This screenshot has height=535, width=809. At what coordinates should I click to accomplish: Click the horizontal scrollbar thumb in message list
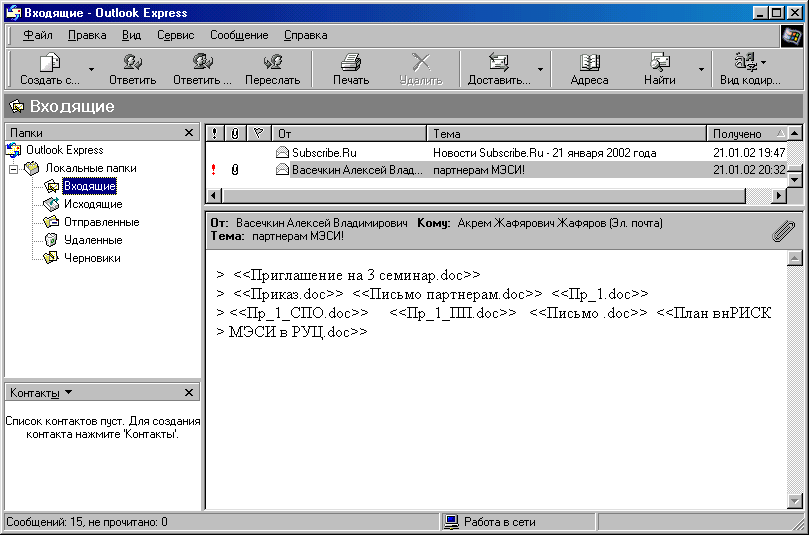pos(484,196)
